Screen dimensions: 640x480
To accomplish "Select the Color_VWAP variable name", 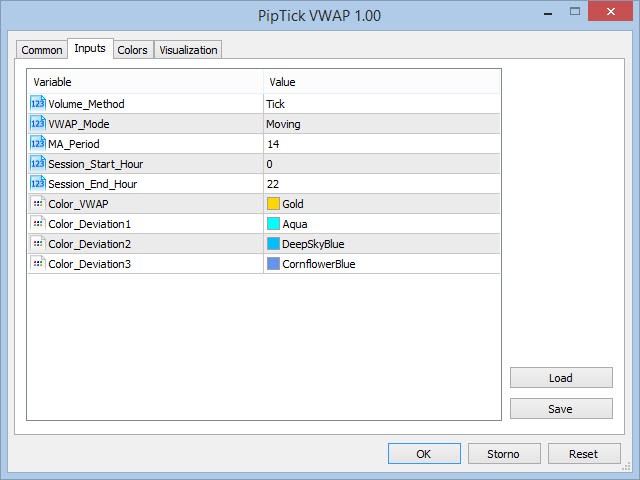I will pos(78,204).
